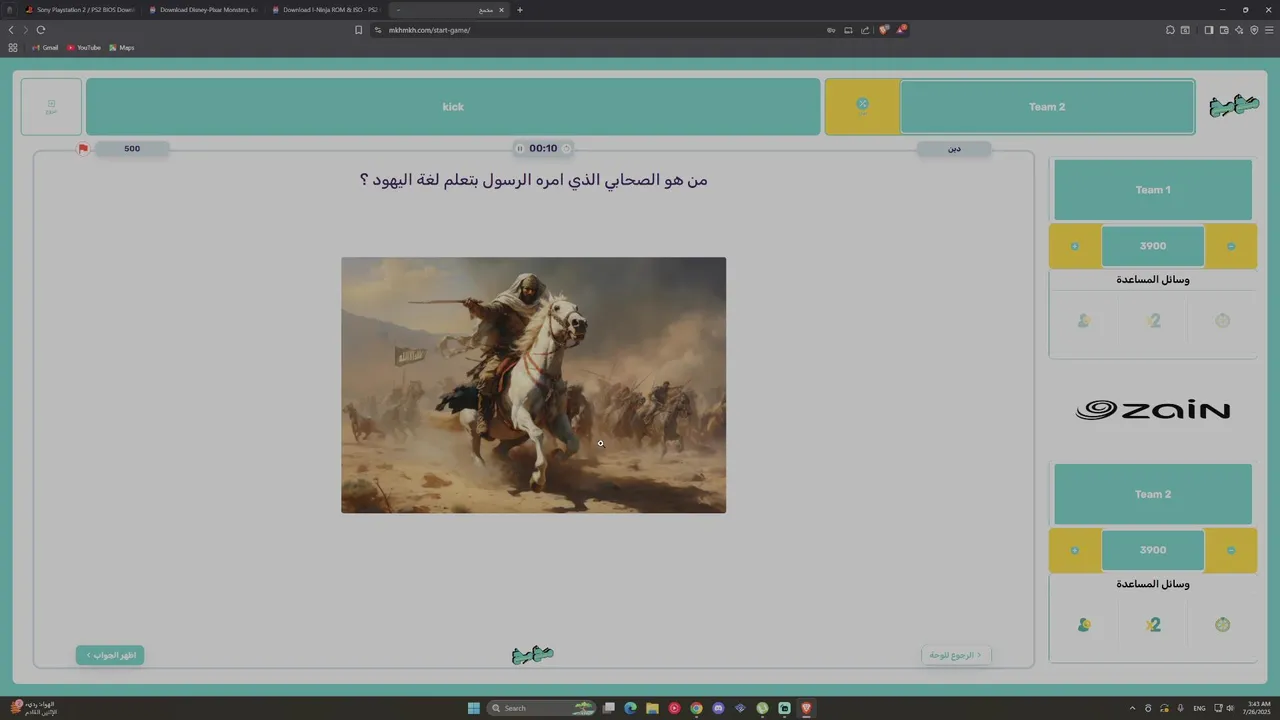Click the Team 2 name panel in sidebar

(x=1153, y=494)
